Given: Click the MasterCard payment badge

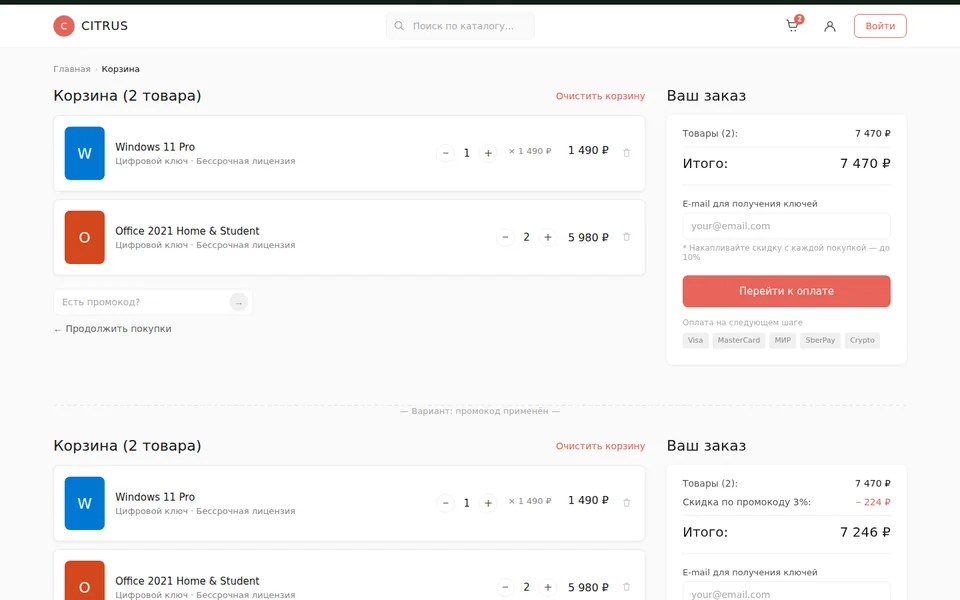Looking at the screenshot, I should (x=738, y=340).
